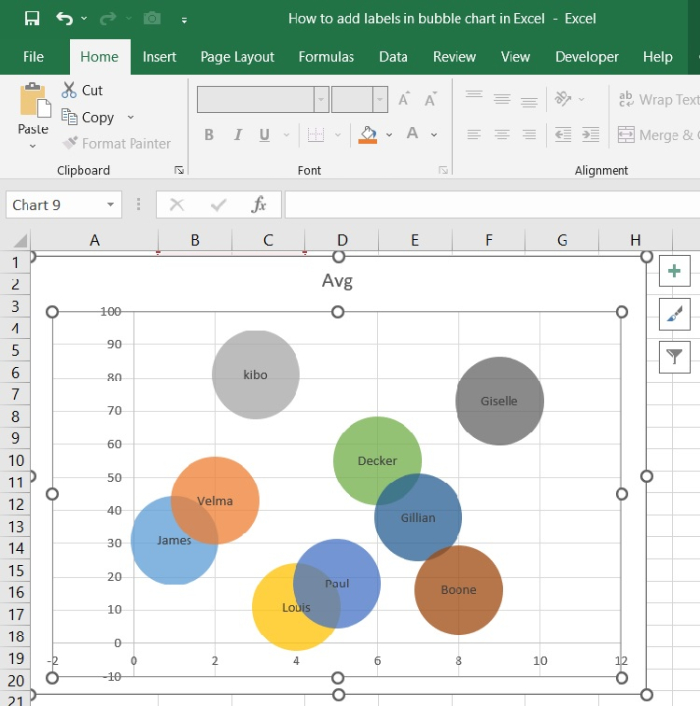
Task: Click the Select All corner triangle
Action: point(19,240)
